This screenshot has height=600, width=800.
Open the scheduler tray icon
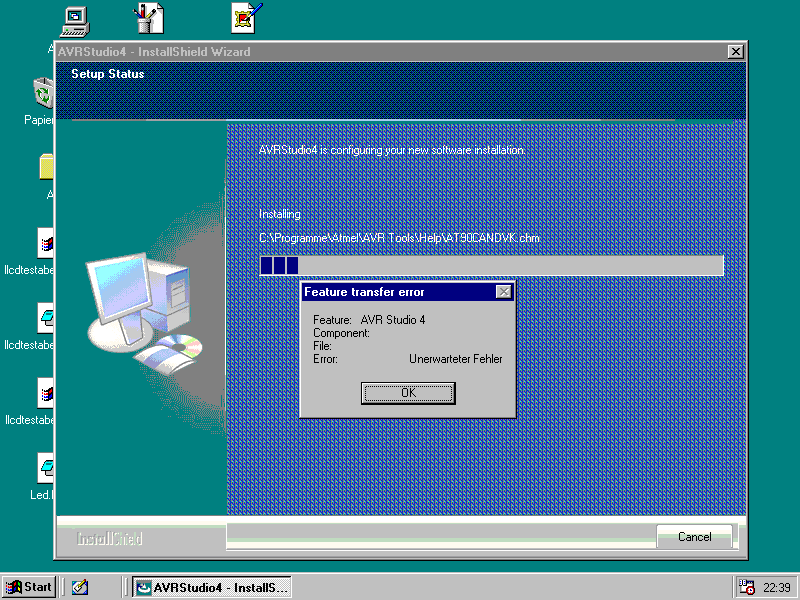click(x=747, y=587)
